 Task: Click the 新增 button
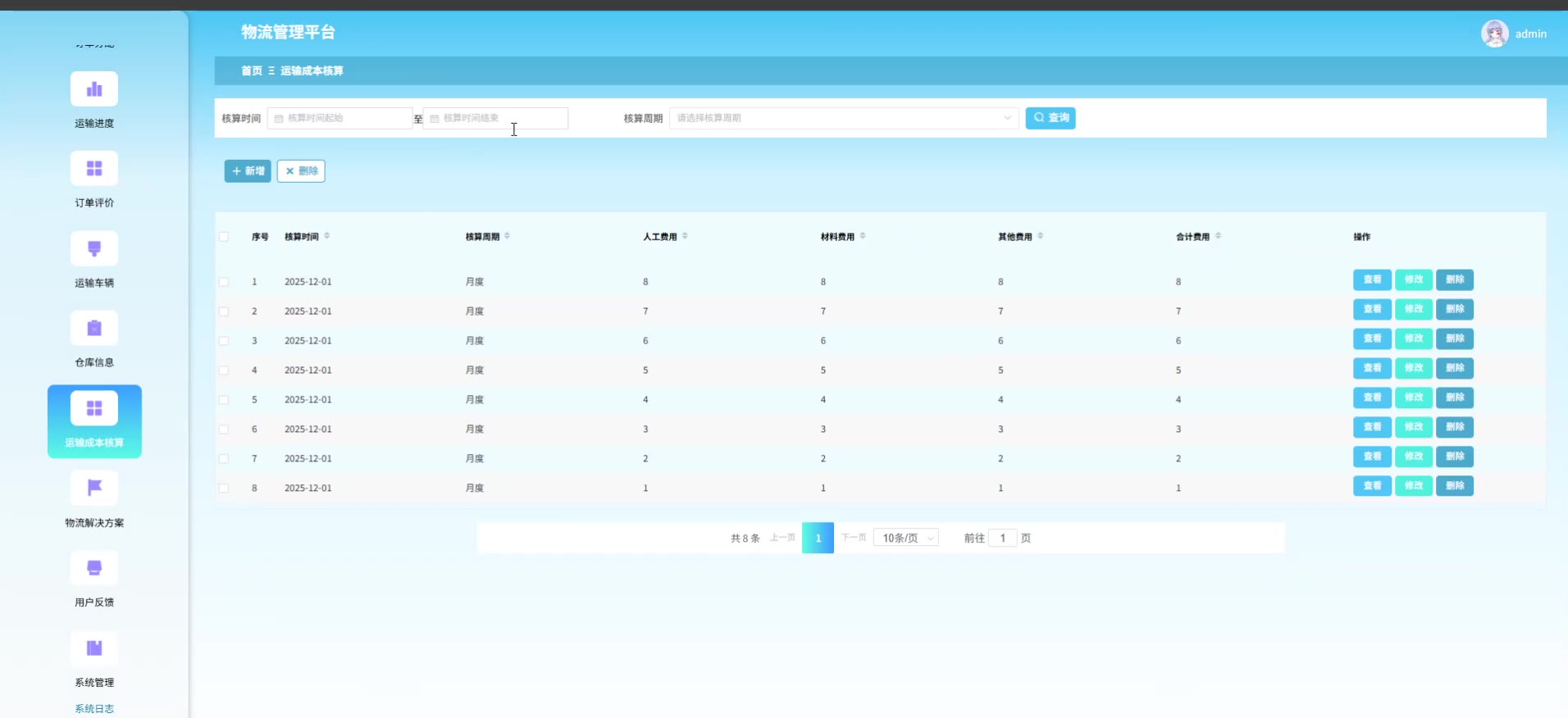pos(248,171)
